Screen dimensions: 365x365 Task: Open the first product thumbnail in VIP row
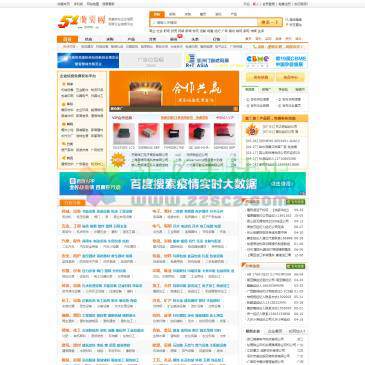click(x=124, y=134)
